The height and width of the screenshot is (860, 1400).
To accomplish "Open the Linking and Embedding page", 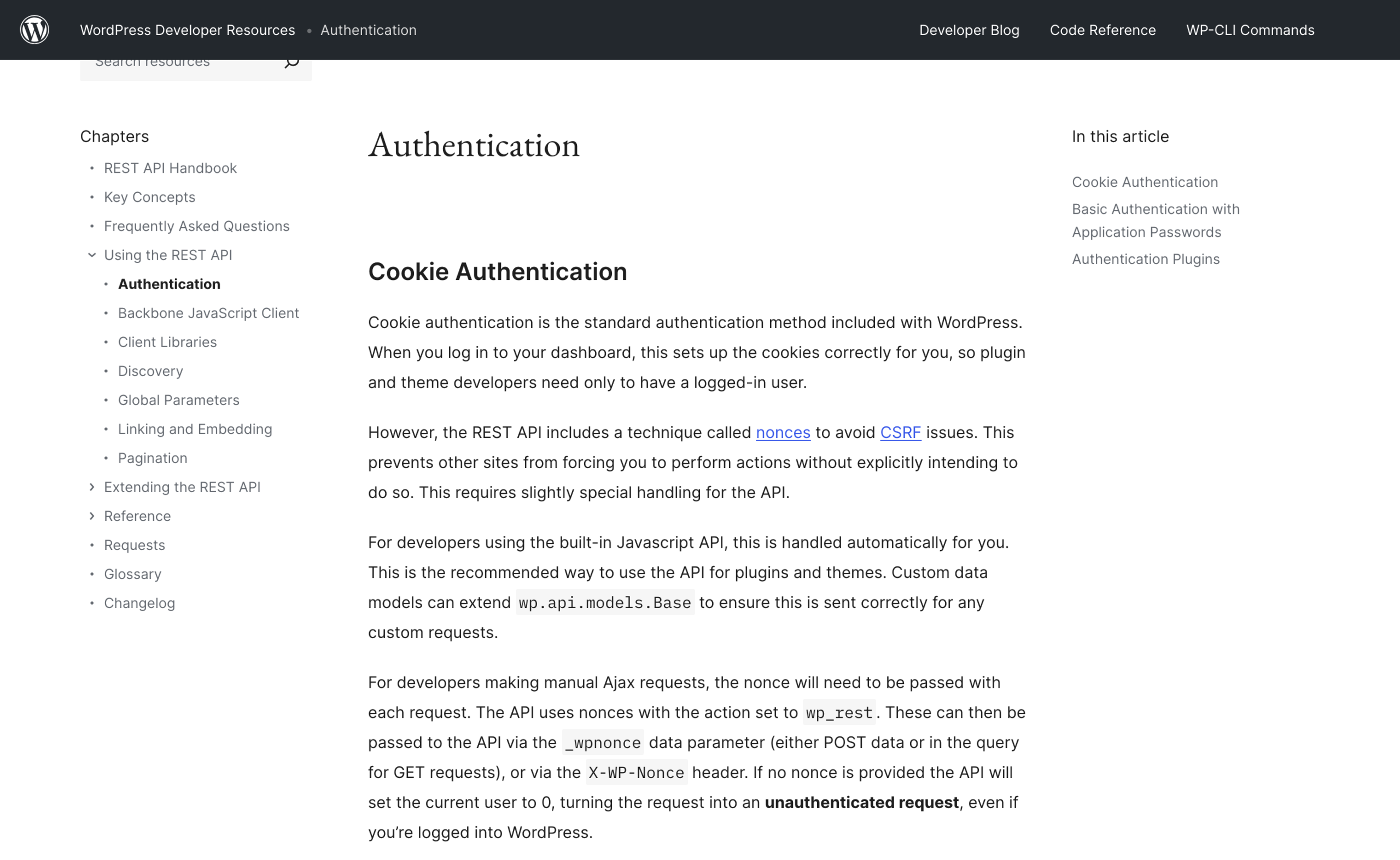I will 195,429.
